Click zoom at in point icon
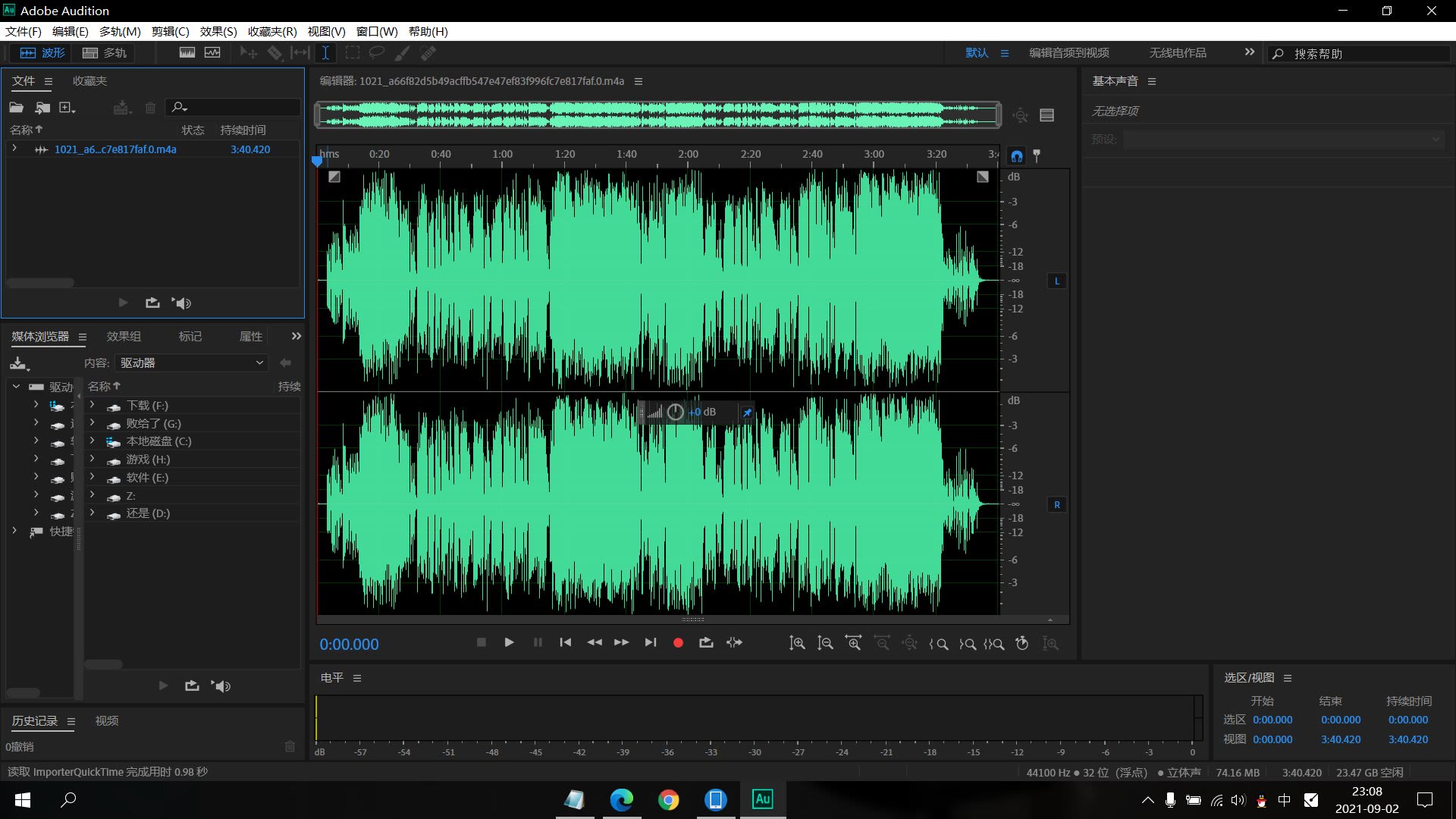1456x819 pixels. (x=938, y=644)
